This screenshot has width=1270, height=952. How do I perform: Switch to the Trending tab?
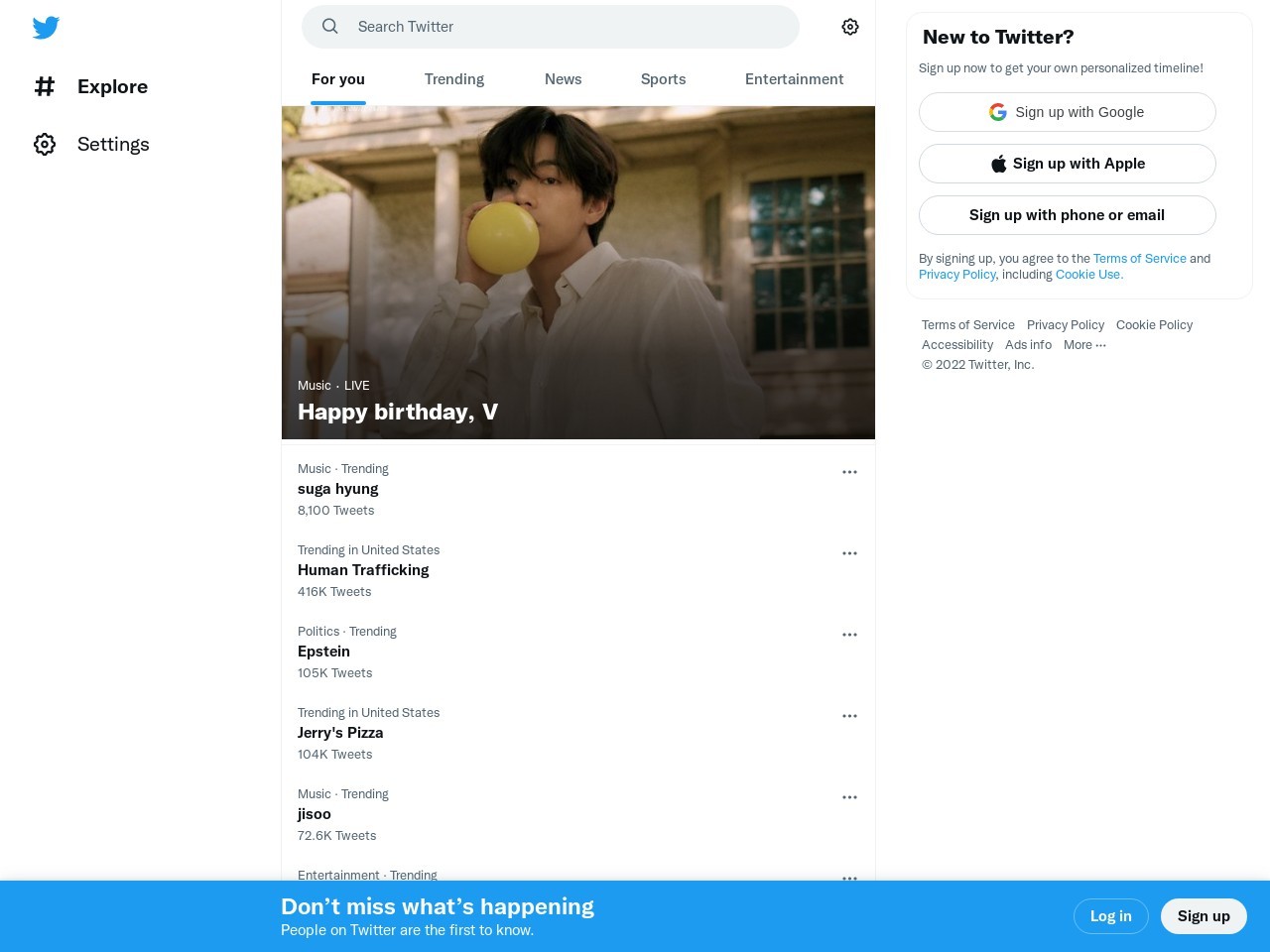click(x=454, y=79)
